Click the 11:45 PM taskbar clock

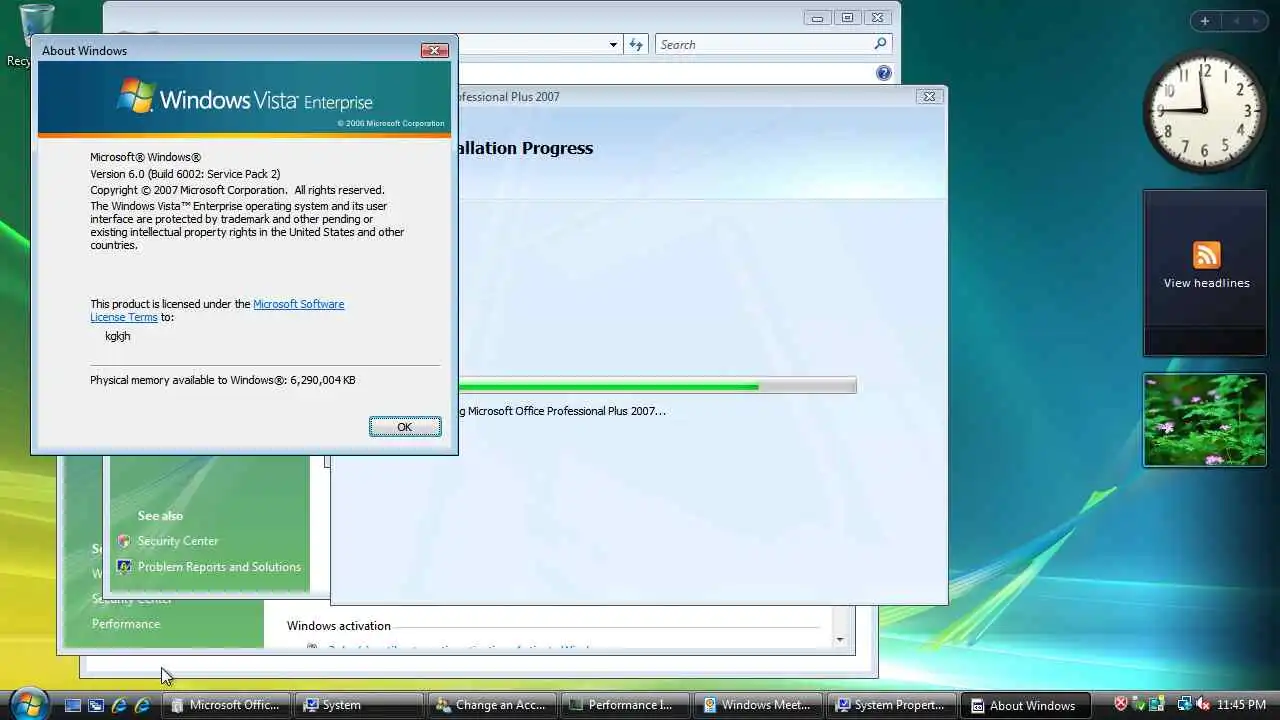pyautogui.click(x=1241, y=705)
